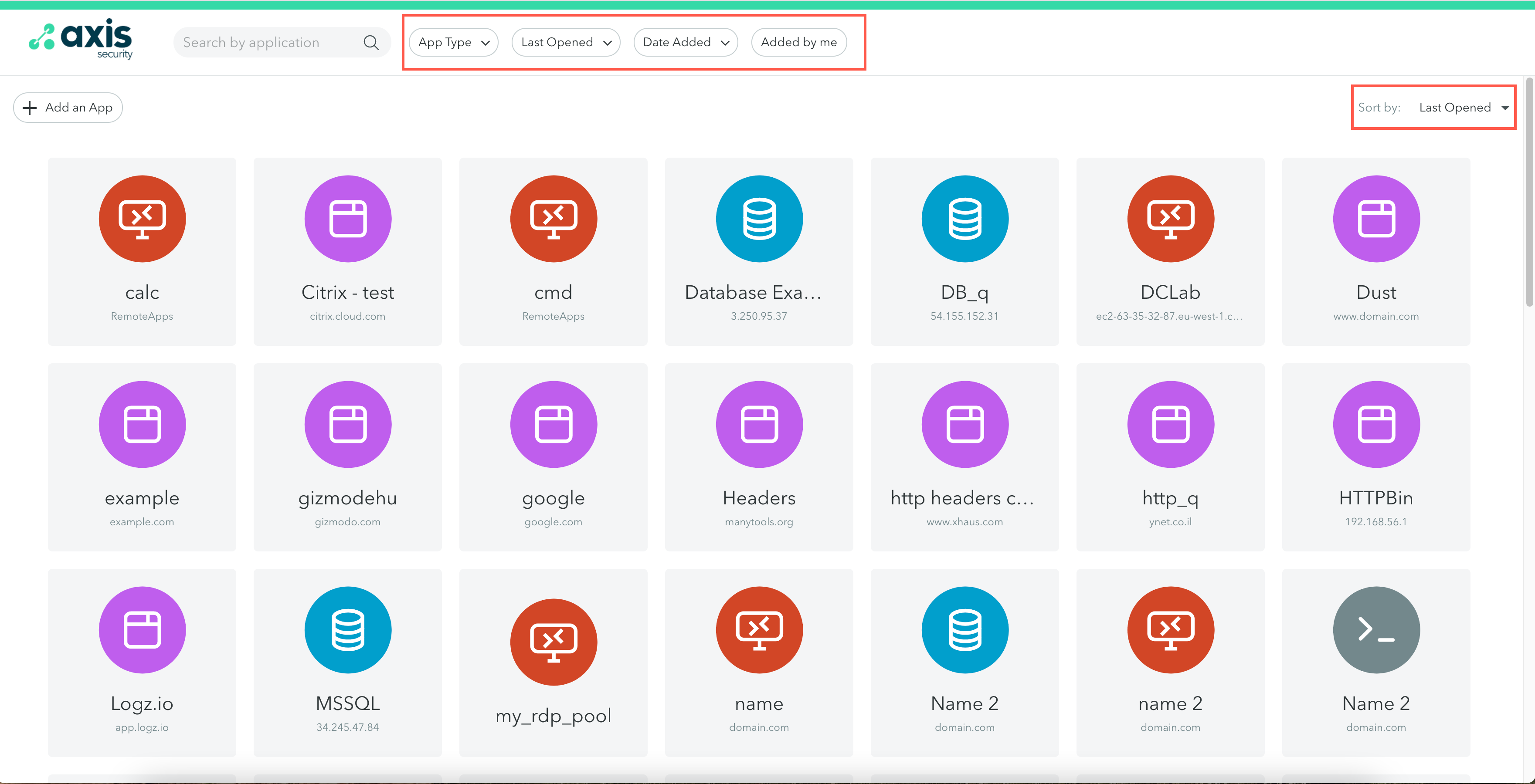Image resolution: width=1535 pixels, height=784 pixels.
Task: Open the Date Added filter dropdown
Action: 686,42
